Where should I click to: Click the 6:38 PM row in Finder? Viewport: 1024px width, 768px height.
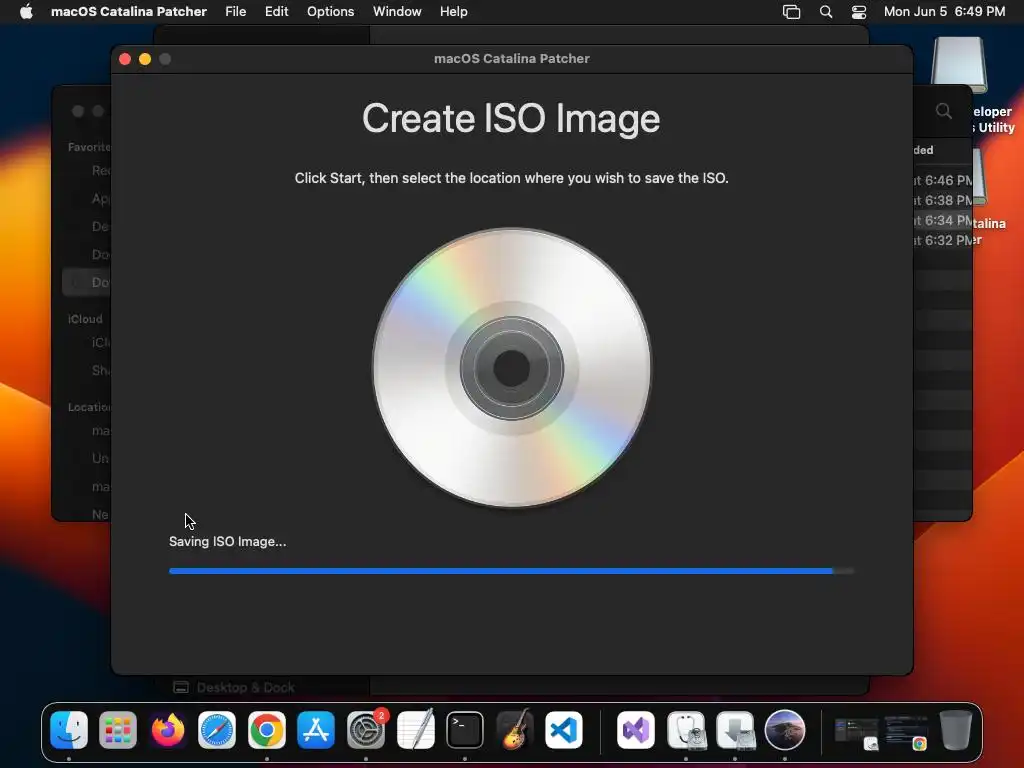point(942,200)
